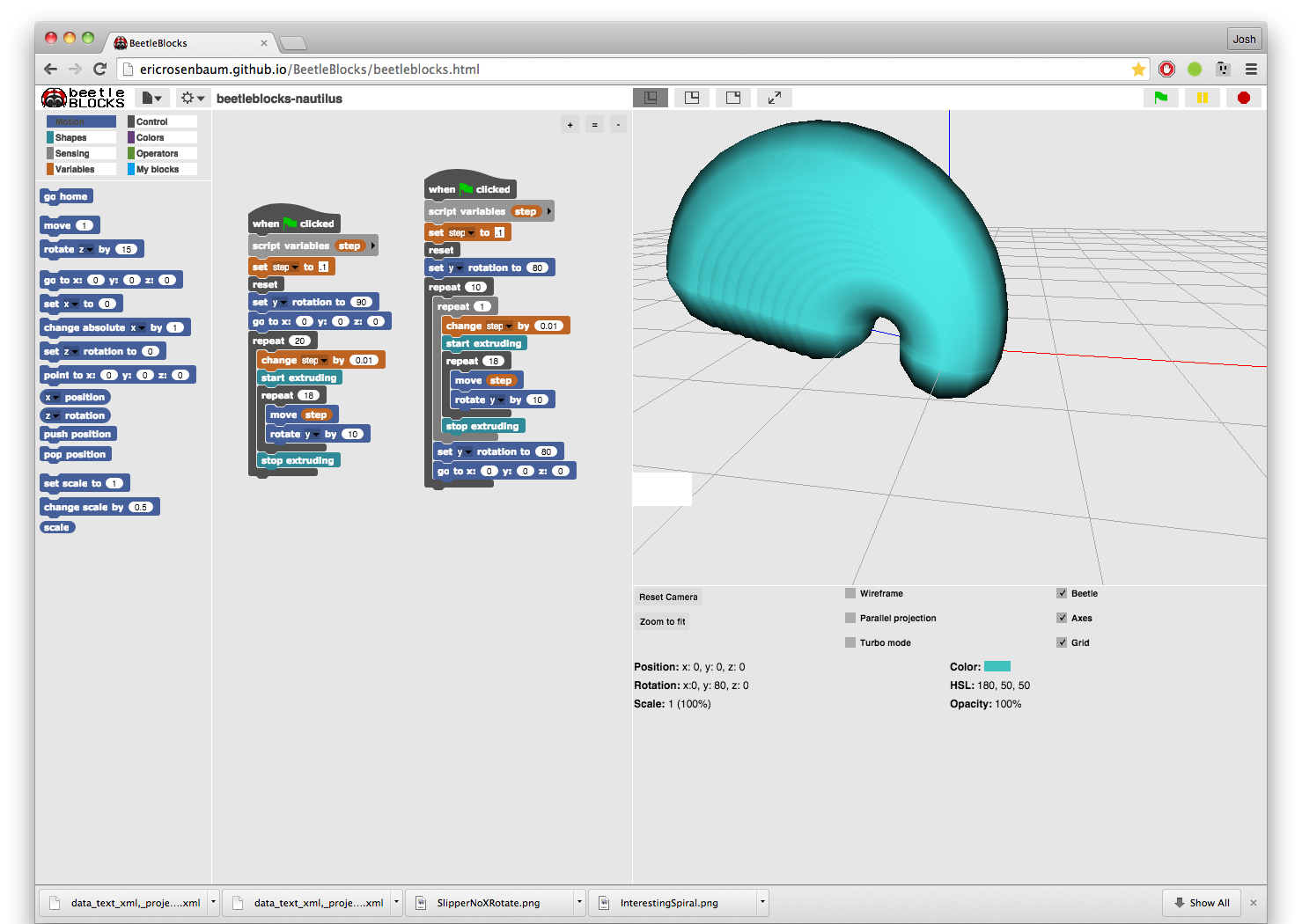This screenshot has height=924, width=1302.
Task: Switch to the Shapes block category
Action: 70,137
